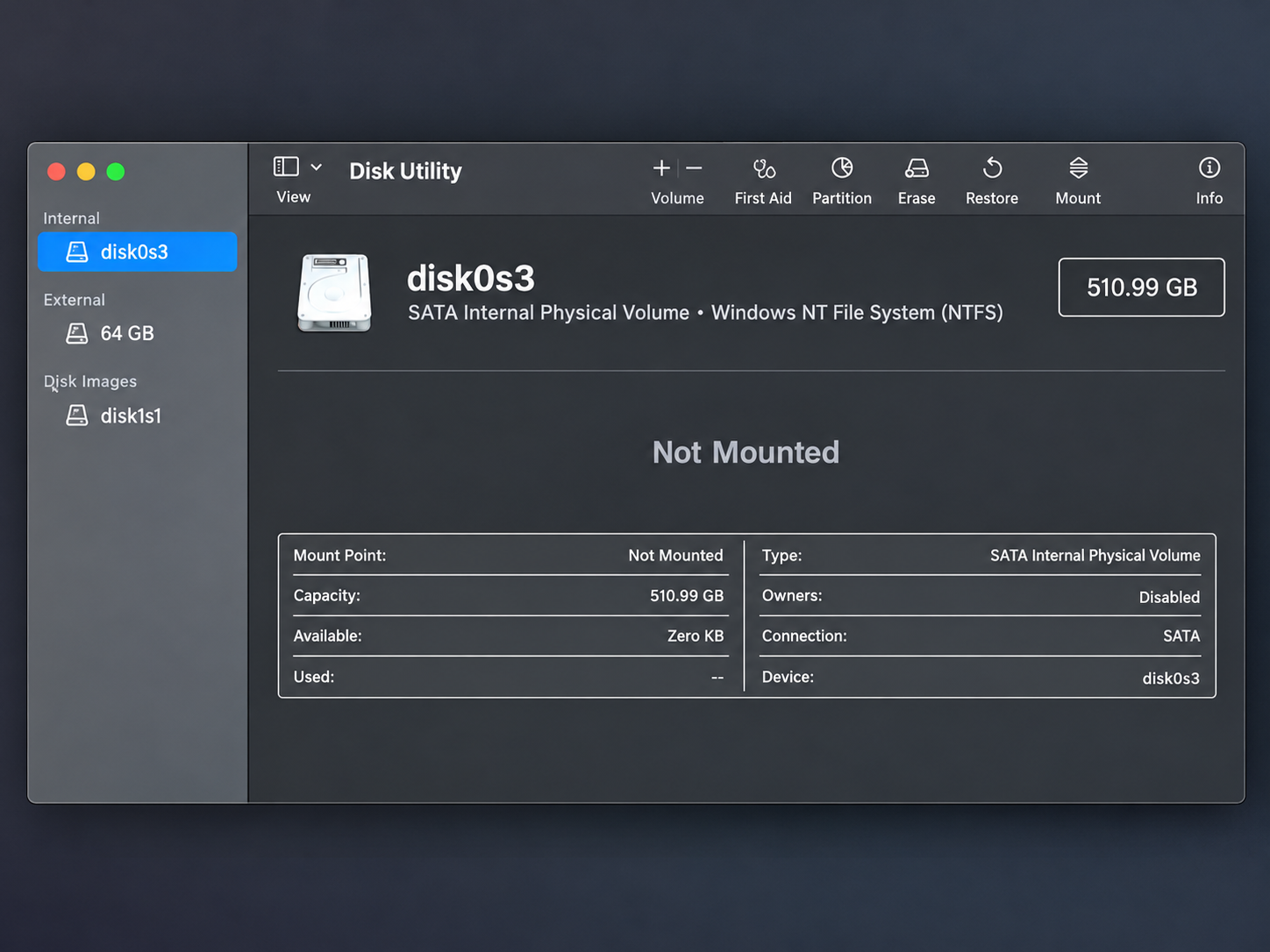1270x952 pixels.
Task: Click the large Not Mounted status text
Action: 746,452
